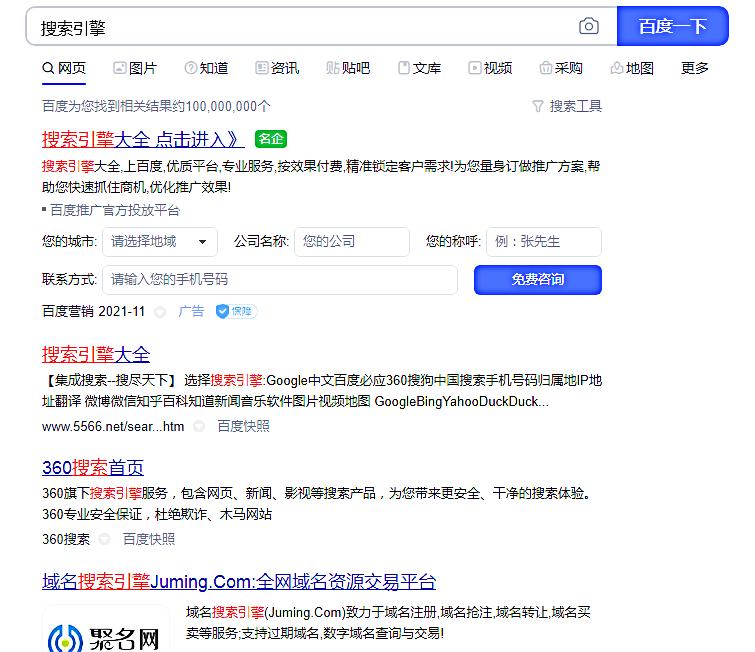
Task: Click the 图片 tab icon
Action: [x=119, y=68]
